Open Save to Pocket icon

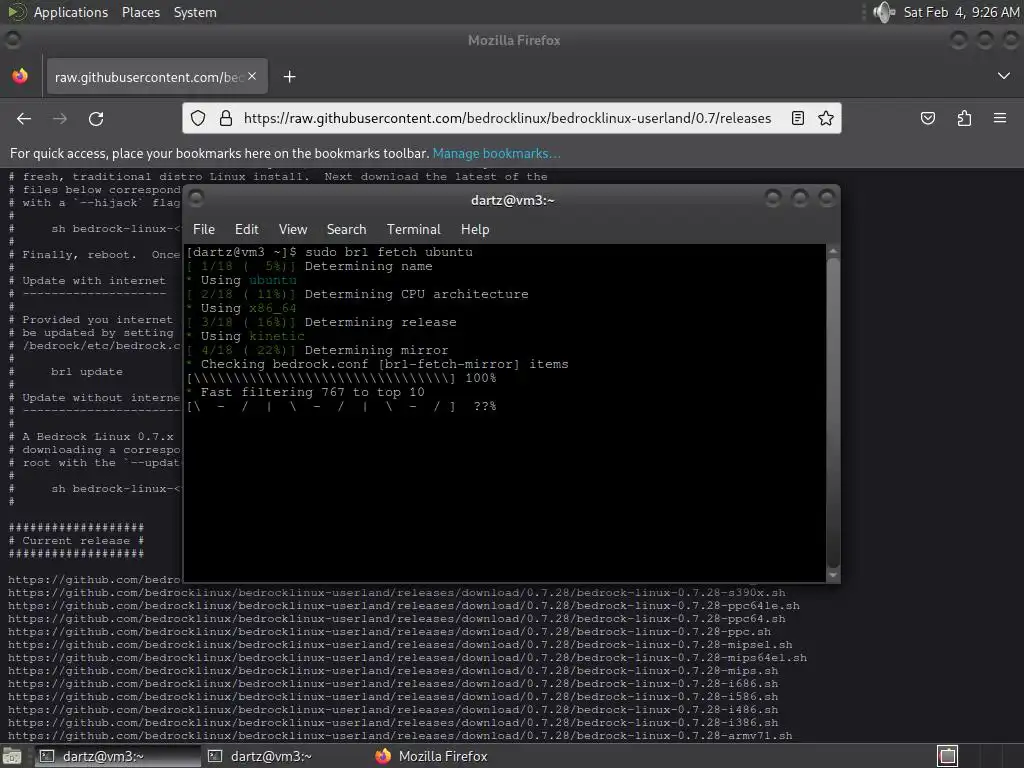pyautogui.click(x=927, y=118)
